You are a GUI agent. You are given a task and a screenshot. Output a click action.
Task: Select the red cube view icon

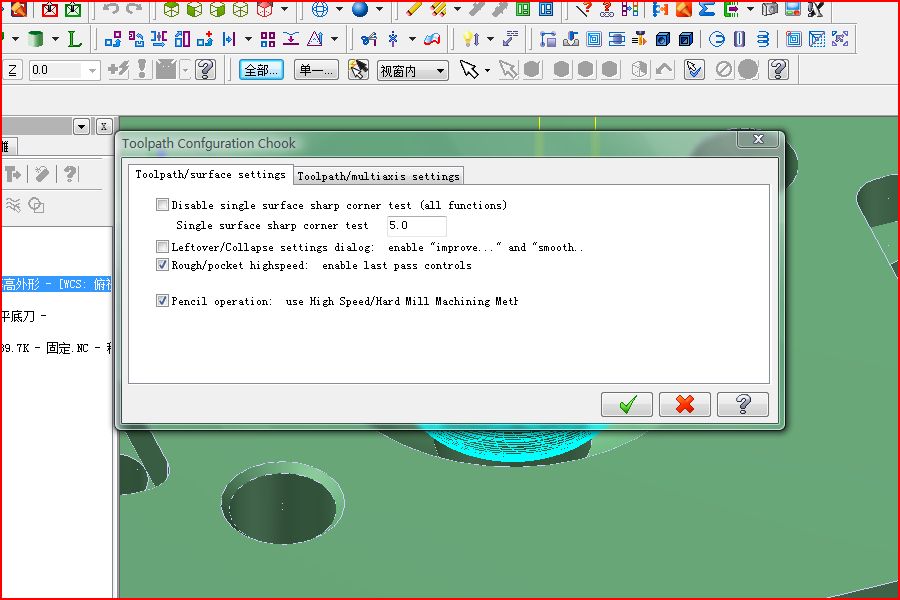(265, 9)
